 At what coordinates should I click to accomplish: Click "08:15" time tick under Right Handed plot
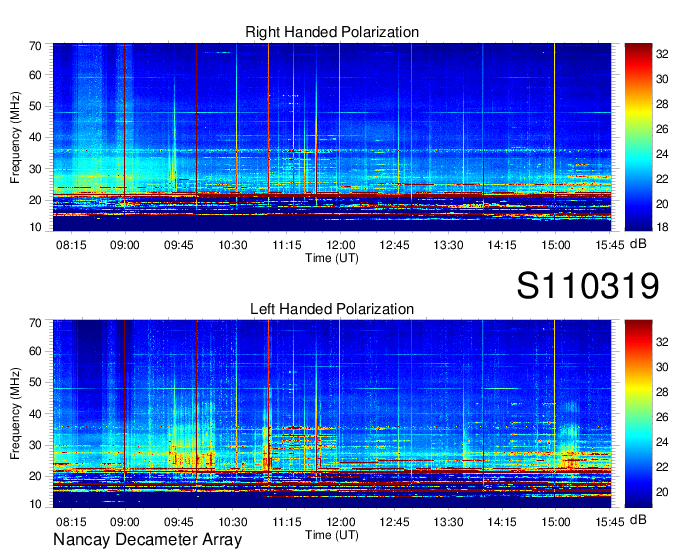(x=71, y=245)
